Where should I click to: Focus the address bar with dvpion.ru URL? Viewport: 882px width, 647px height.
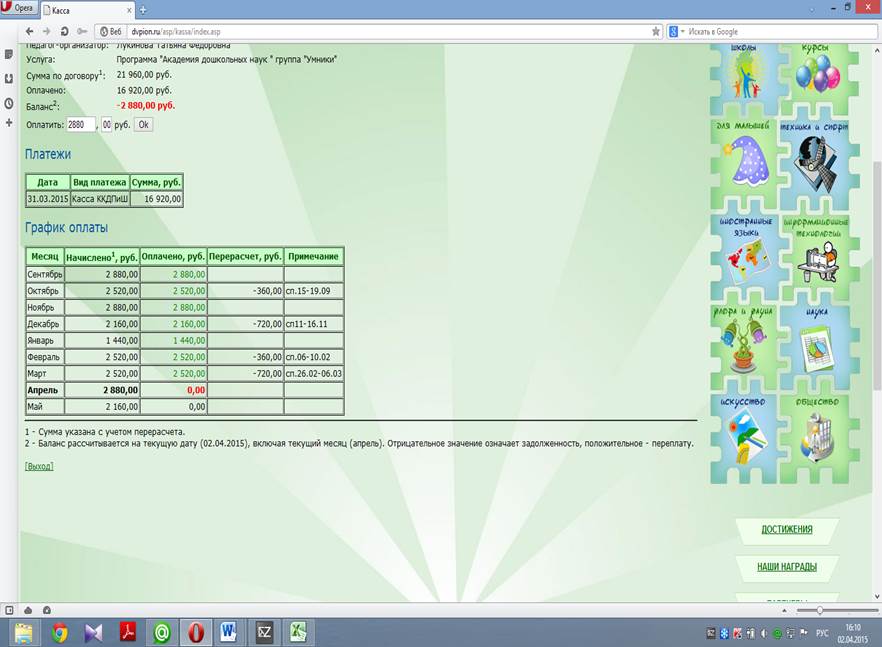click(x=388, y=32)
